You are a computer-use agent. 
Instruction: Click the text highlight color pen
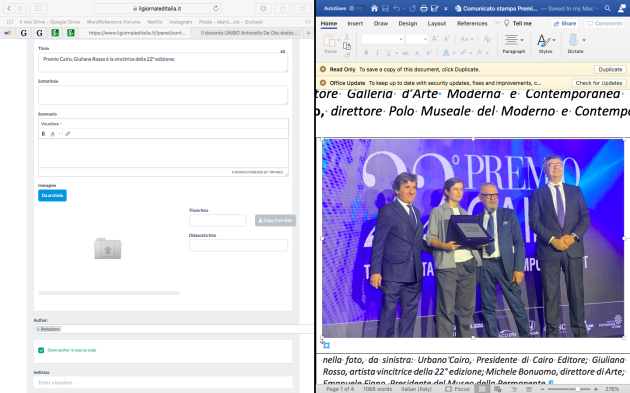463,52
